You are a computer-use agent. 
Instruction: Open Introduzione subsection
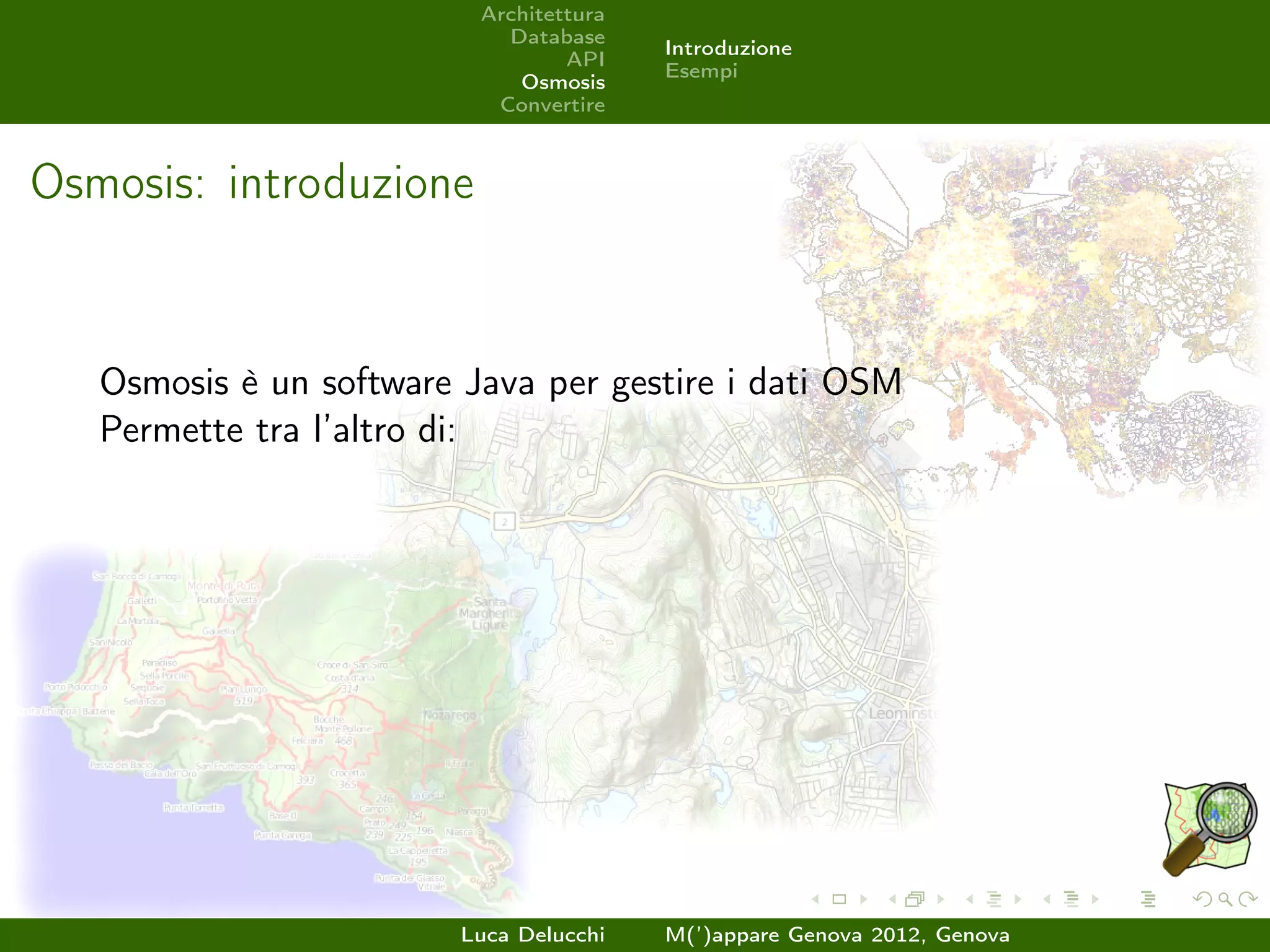[x=728, y=48]
